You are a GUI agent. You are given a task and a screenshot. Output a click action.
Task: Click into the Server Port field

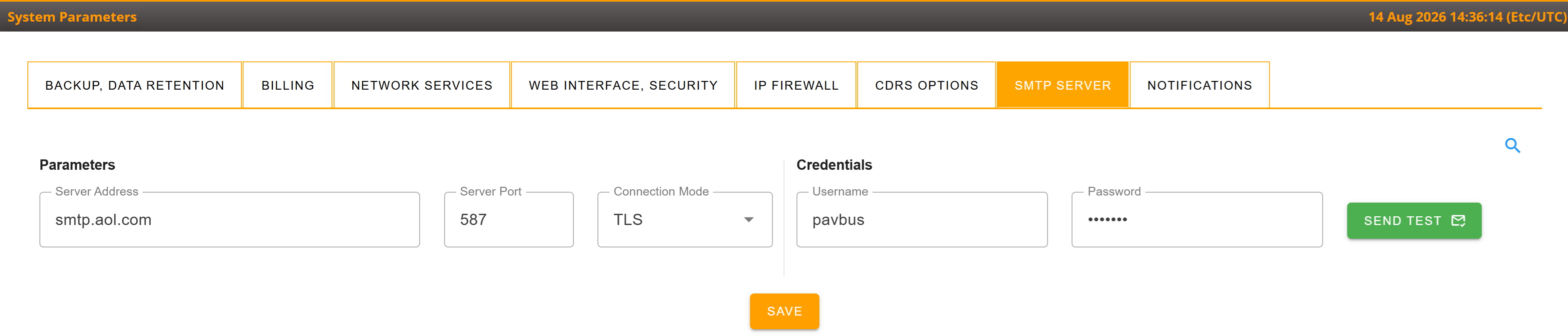pyautogui.click(x=508, y=220)
